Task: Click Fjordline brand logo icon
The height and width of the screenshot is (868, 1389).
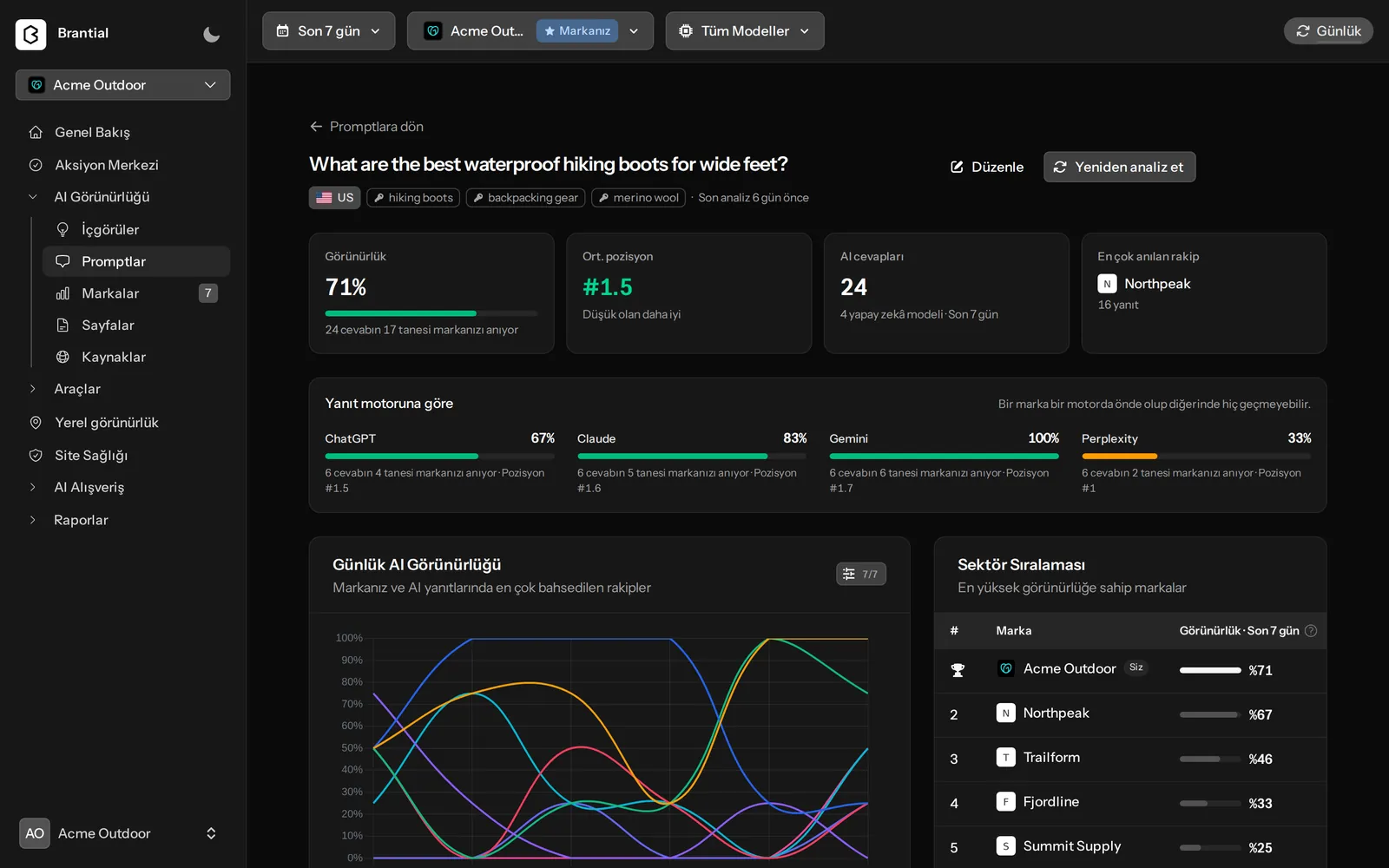Action: point(1005,802)
